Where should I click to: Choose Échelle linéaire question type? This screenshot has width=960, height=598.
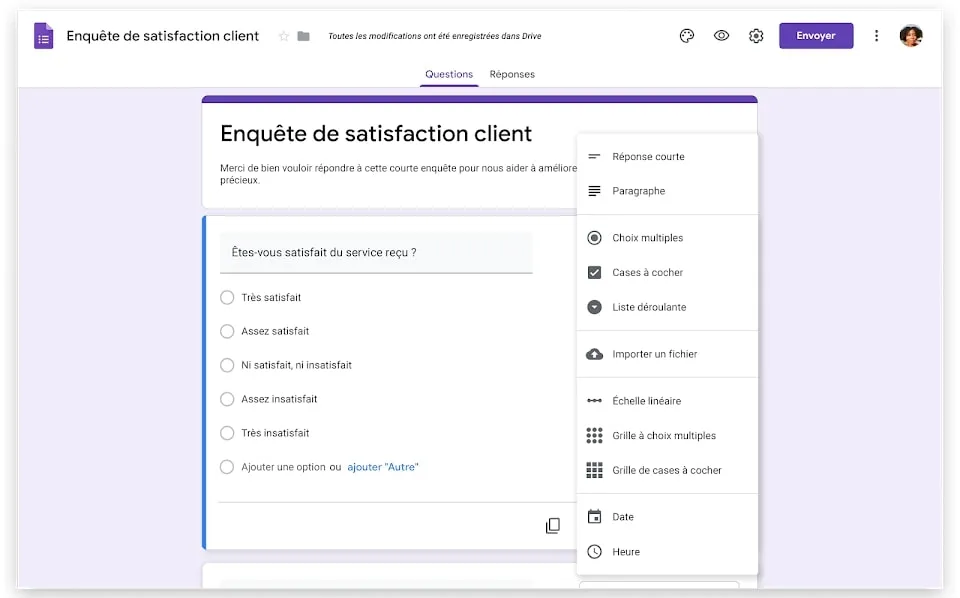coord(667,401)
